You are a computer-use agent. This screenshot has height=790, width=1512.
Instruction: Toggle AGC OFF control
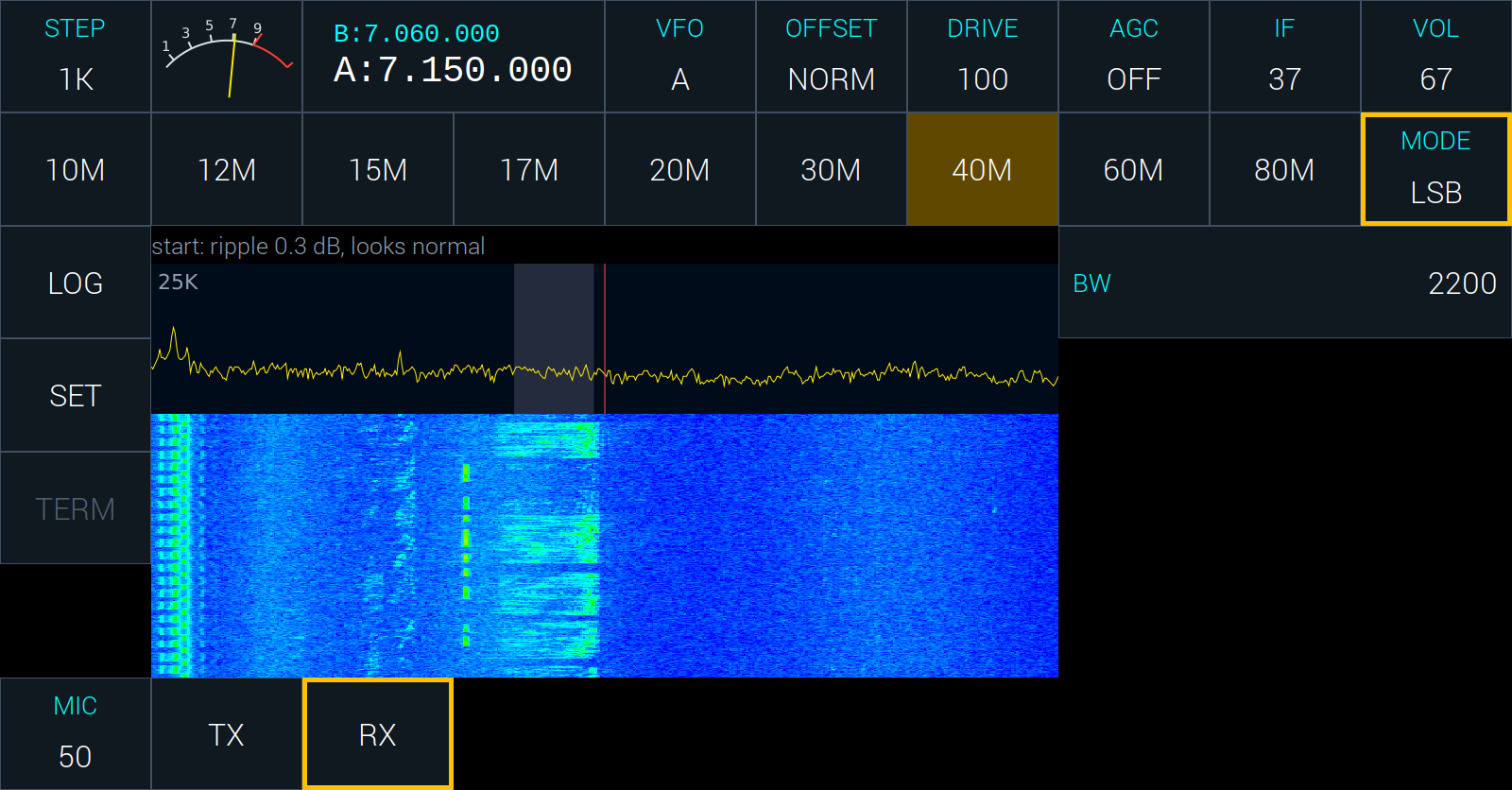(1134, 57)
